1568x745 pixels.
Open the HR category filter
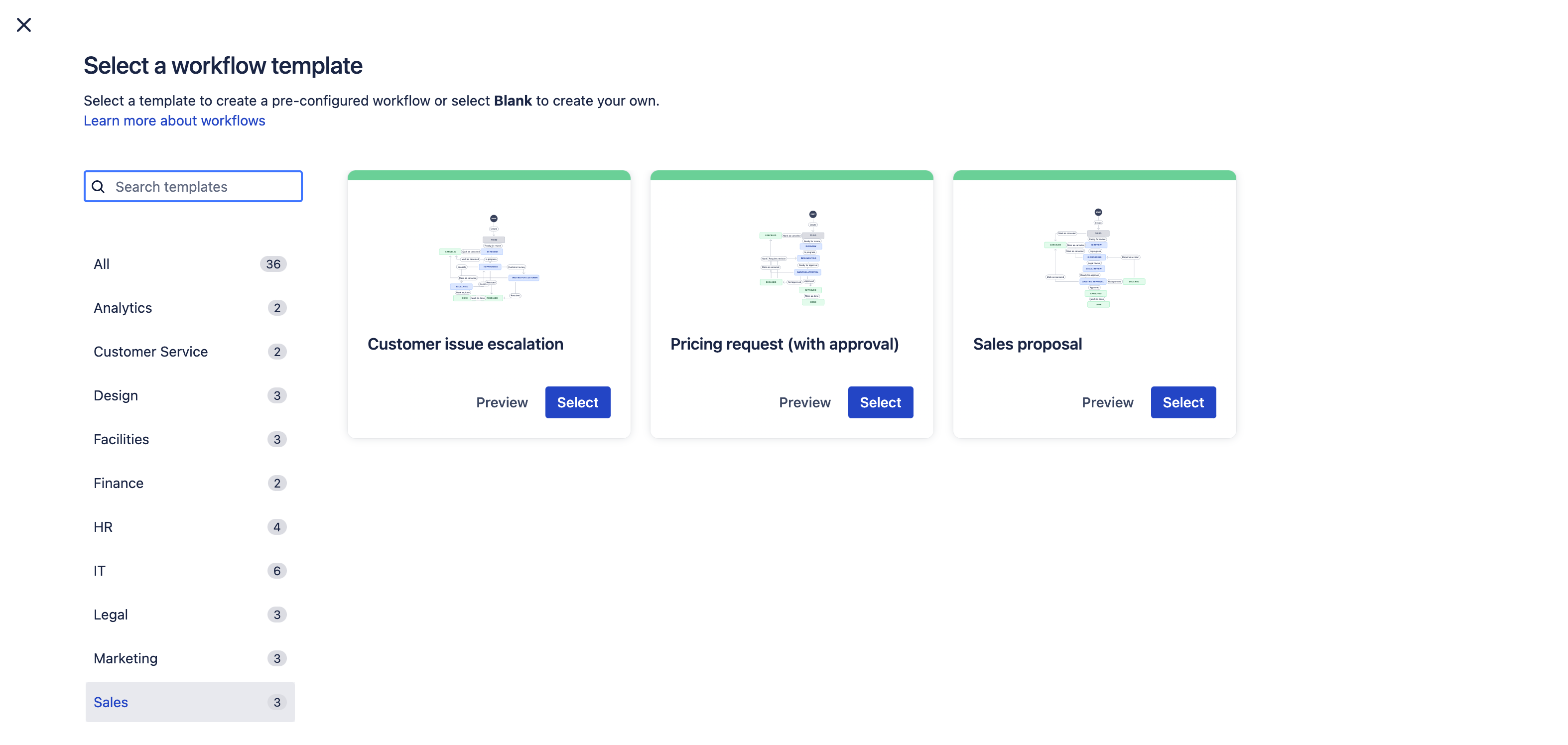pyautogui.click(x=102, y=527)
